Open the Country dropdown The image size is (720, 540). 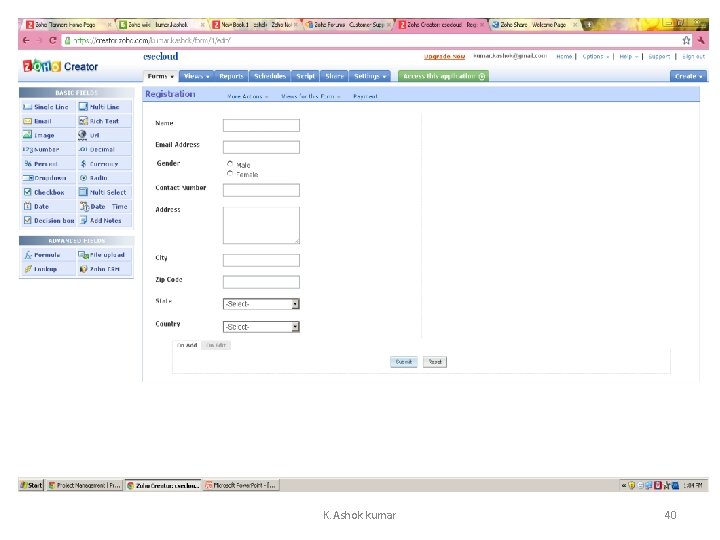pos(261,327)
